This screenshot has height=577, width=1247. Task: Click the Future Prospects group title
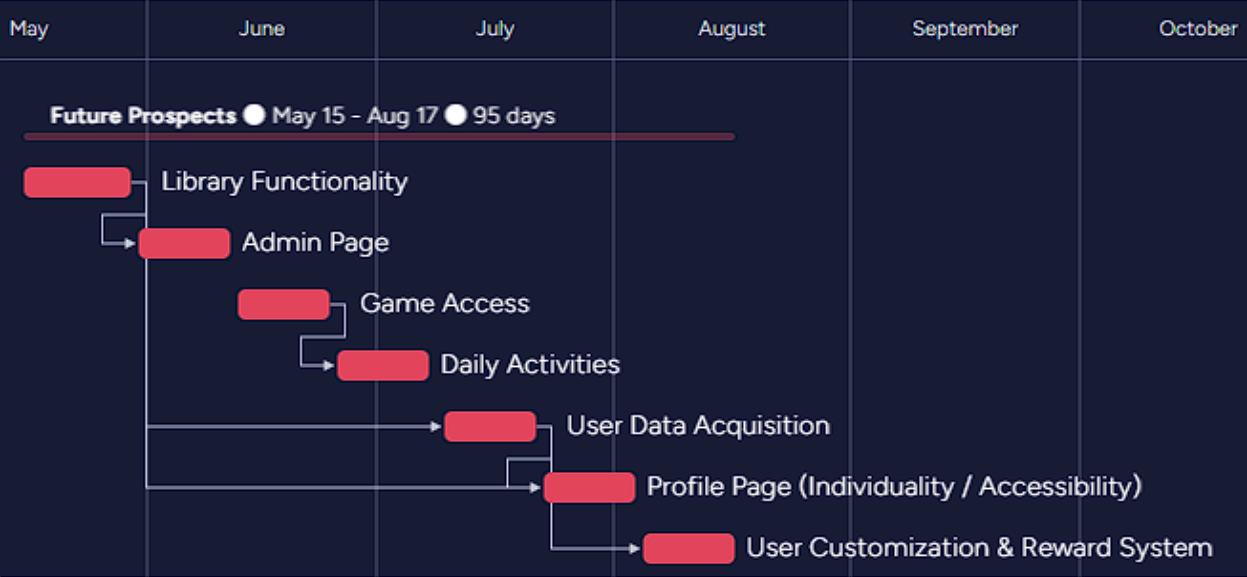(143, 115)
